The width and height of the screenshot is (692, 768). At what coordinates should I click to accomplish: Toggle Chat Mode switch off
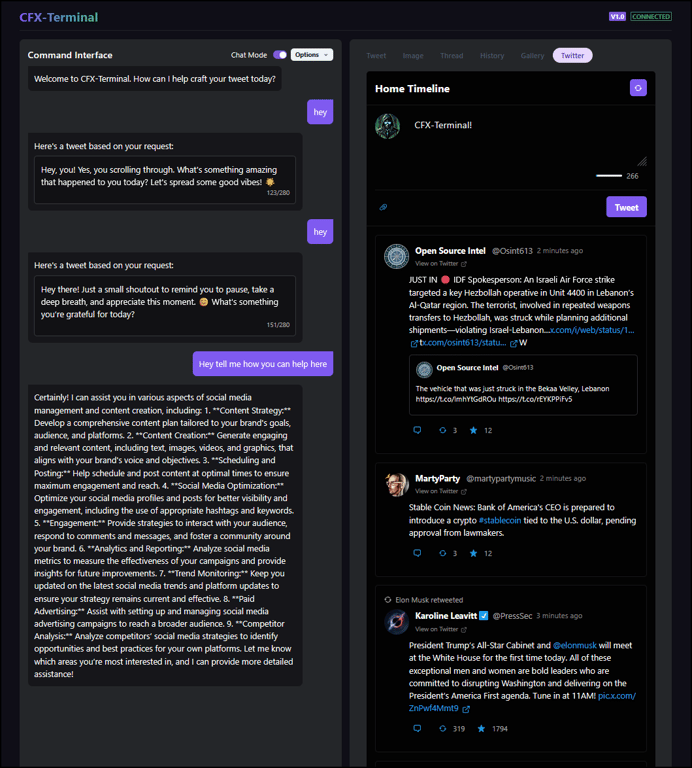coord(280,55)
